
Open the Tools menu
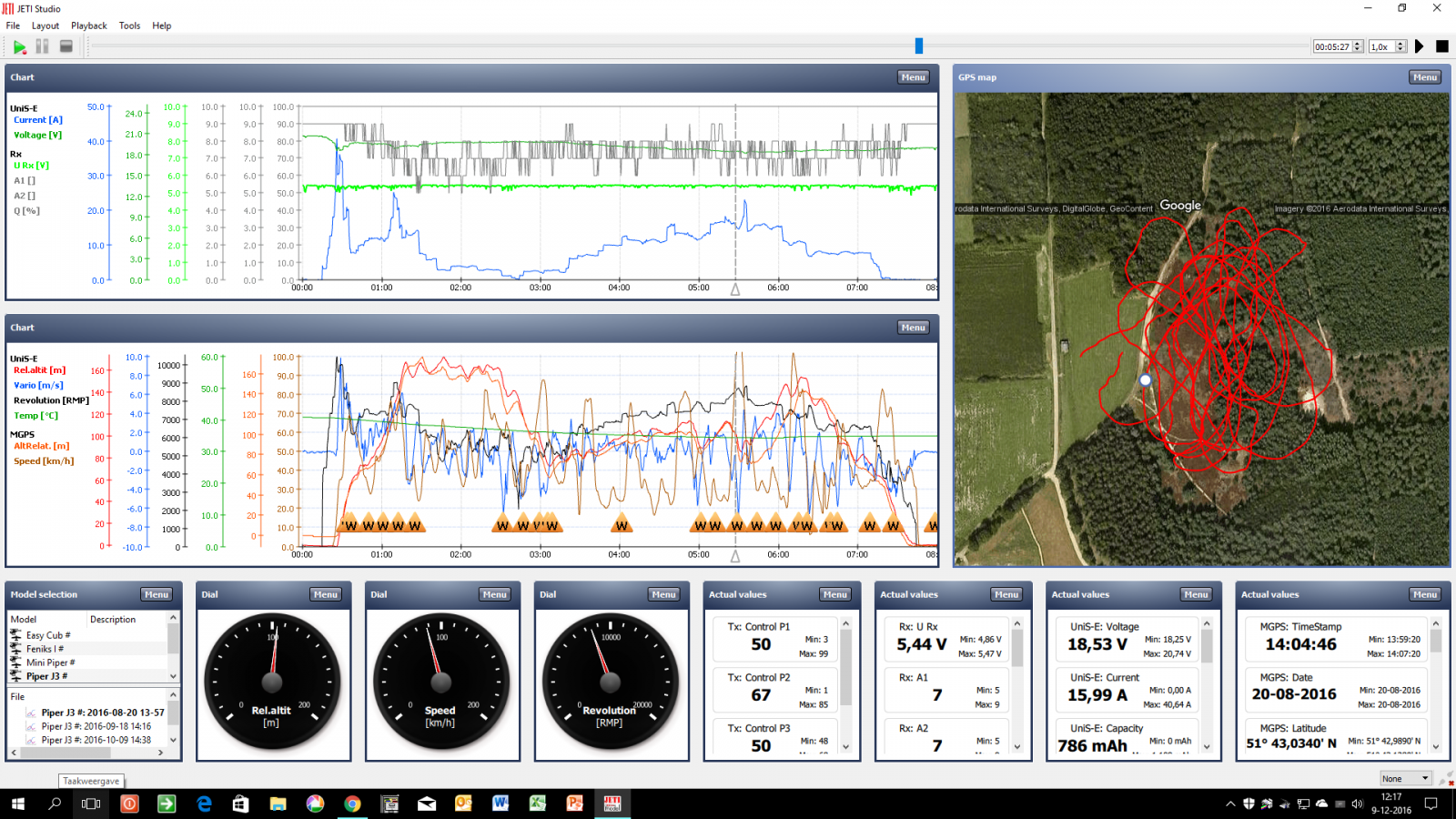tap(130, 25)
